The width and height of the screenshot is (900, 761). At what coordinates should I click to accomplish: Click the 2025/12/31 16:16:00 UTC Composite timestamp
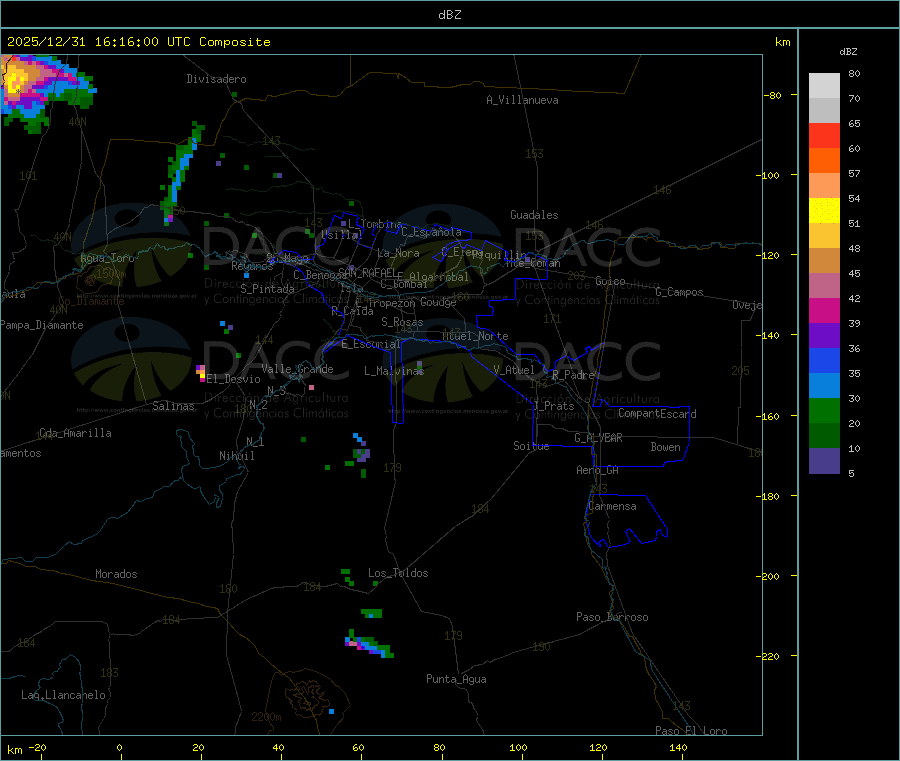(138, 42)
